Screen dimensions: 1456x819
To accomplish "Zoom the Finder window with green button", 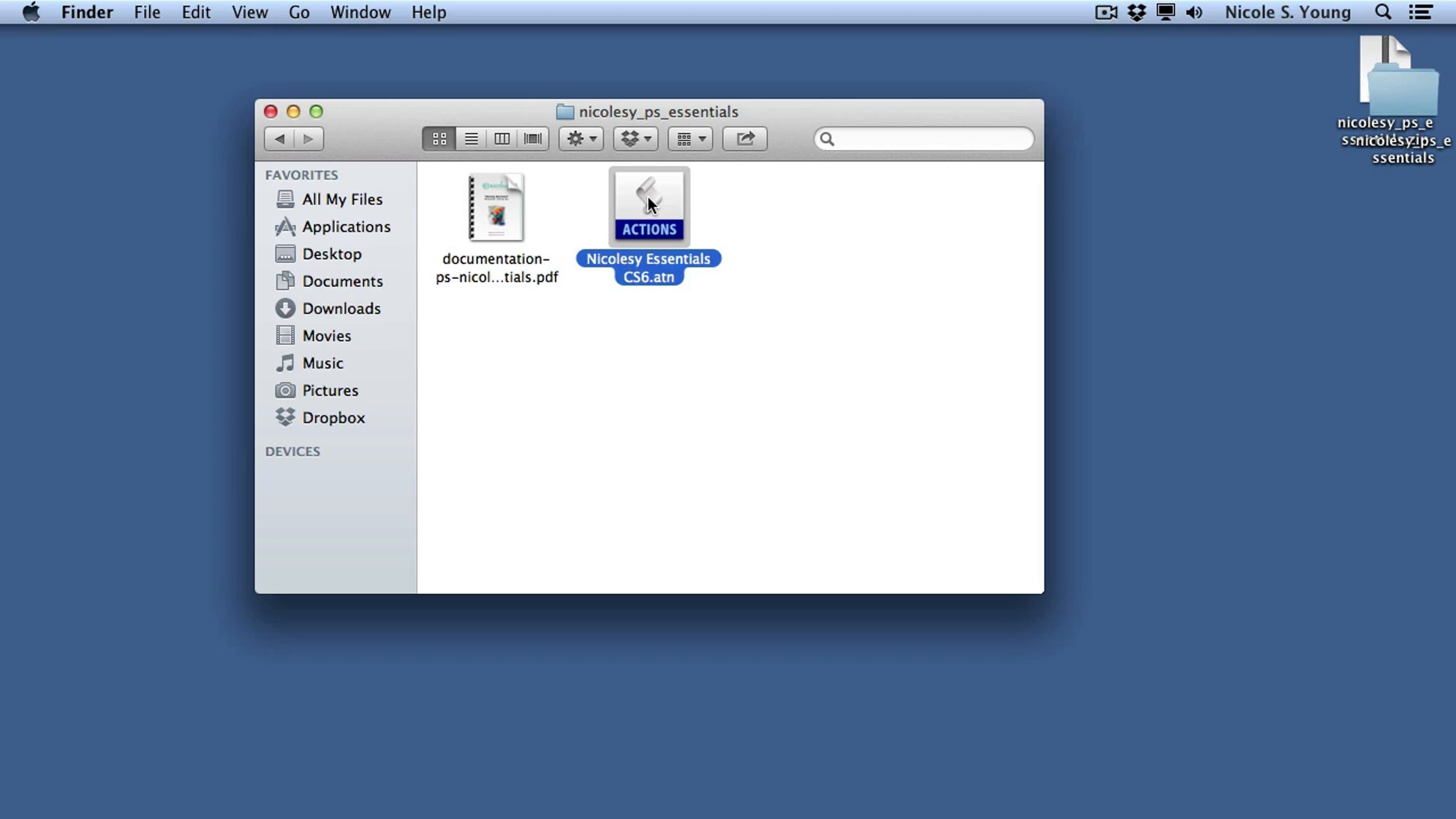I will coord(316,112).
